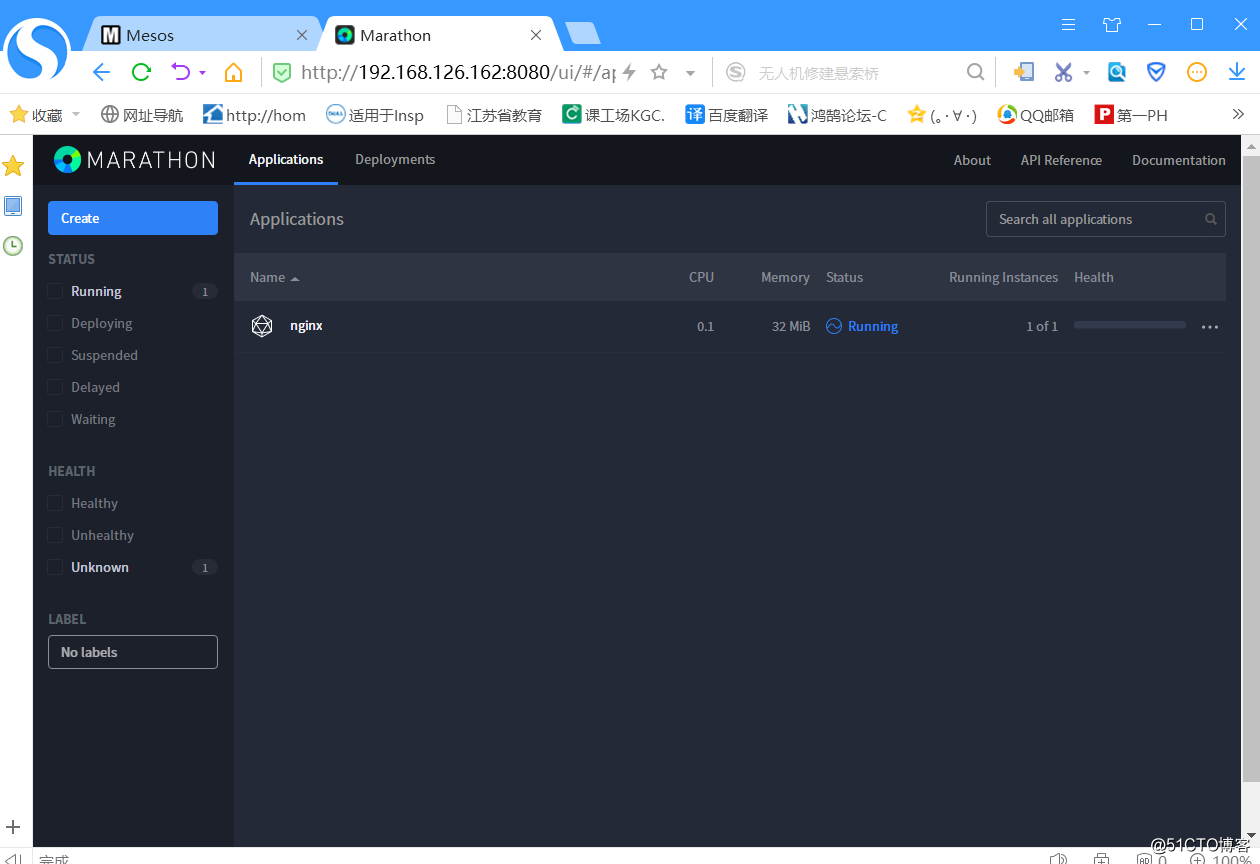Expand the 收藏 favorites dropdown arrow

[76, 114]
